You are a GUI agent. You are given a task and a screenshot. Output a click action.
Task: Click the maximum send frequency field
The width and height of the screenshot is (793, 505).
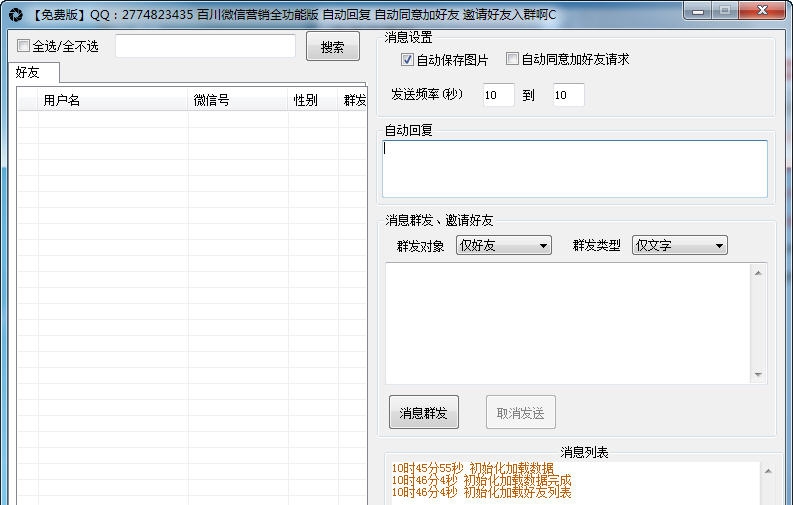click(x=568, y=95)
